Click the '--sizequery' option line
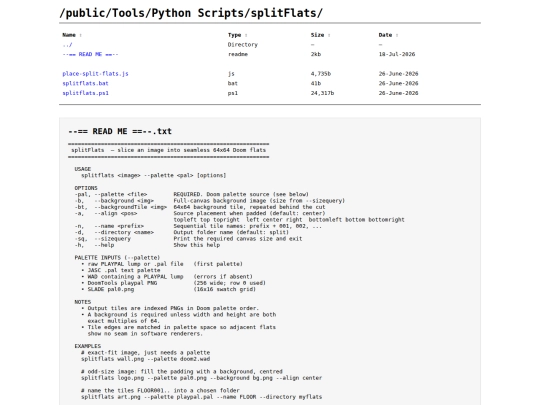 [x=188, y=239]
